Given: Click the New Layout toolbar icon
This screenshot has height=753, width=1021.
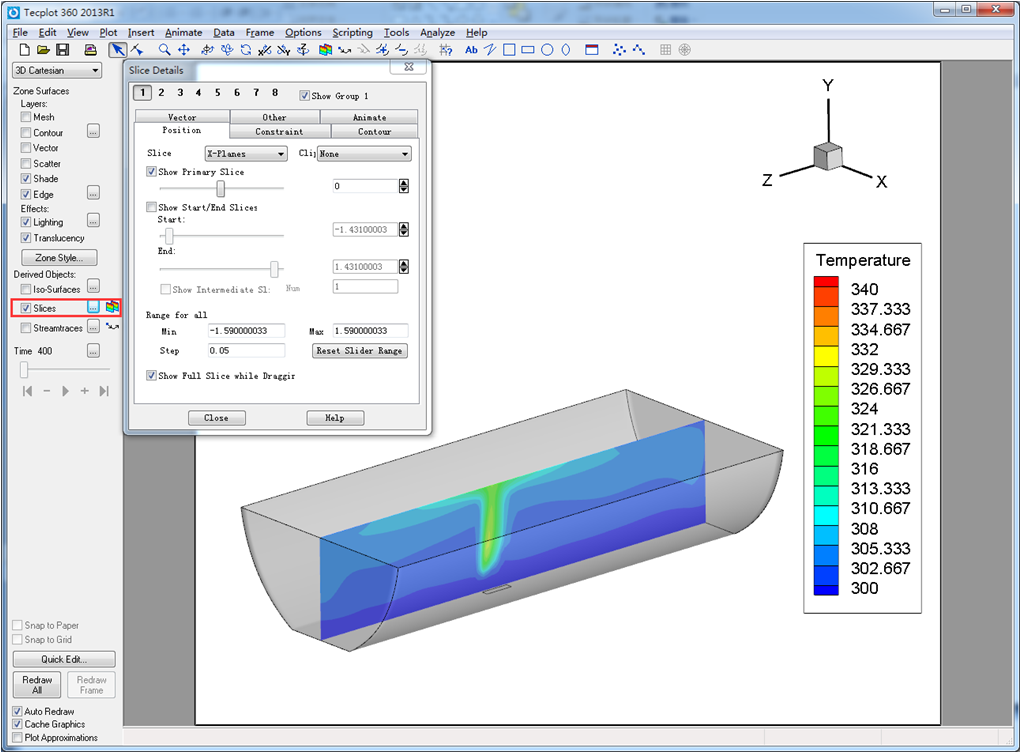Looking at the screenshot, I should (x=25, y=50).
